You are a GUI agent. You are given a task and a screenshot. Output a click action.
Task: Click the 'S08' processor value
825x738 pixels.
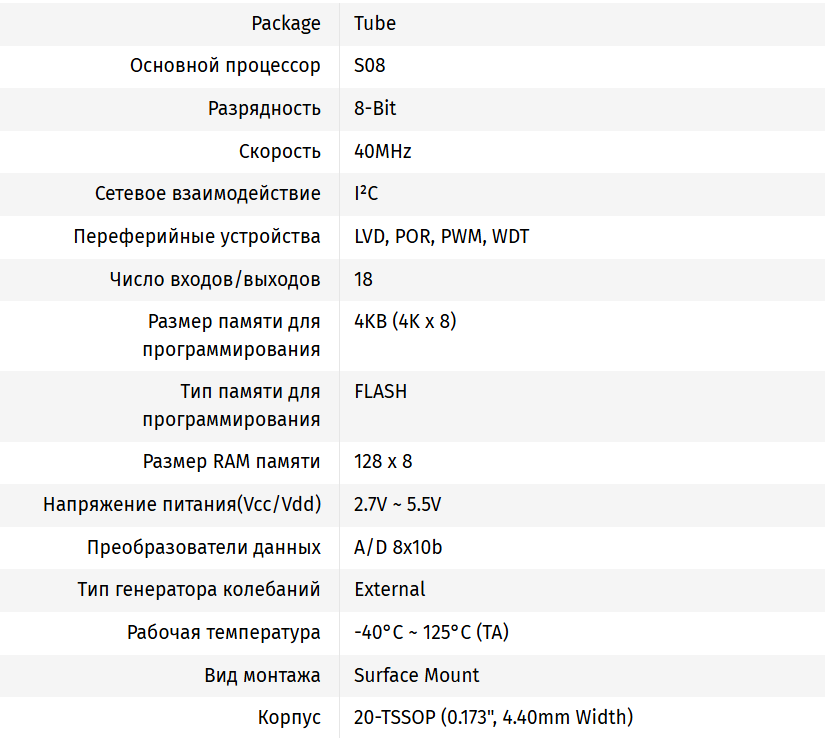pos(369,66)
